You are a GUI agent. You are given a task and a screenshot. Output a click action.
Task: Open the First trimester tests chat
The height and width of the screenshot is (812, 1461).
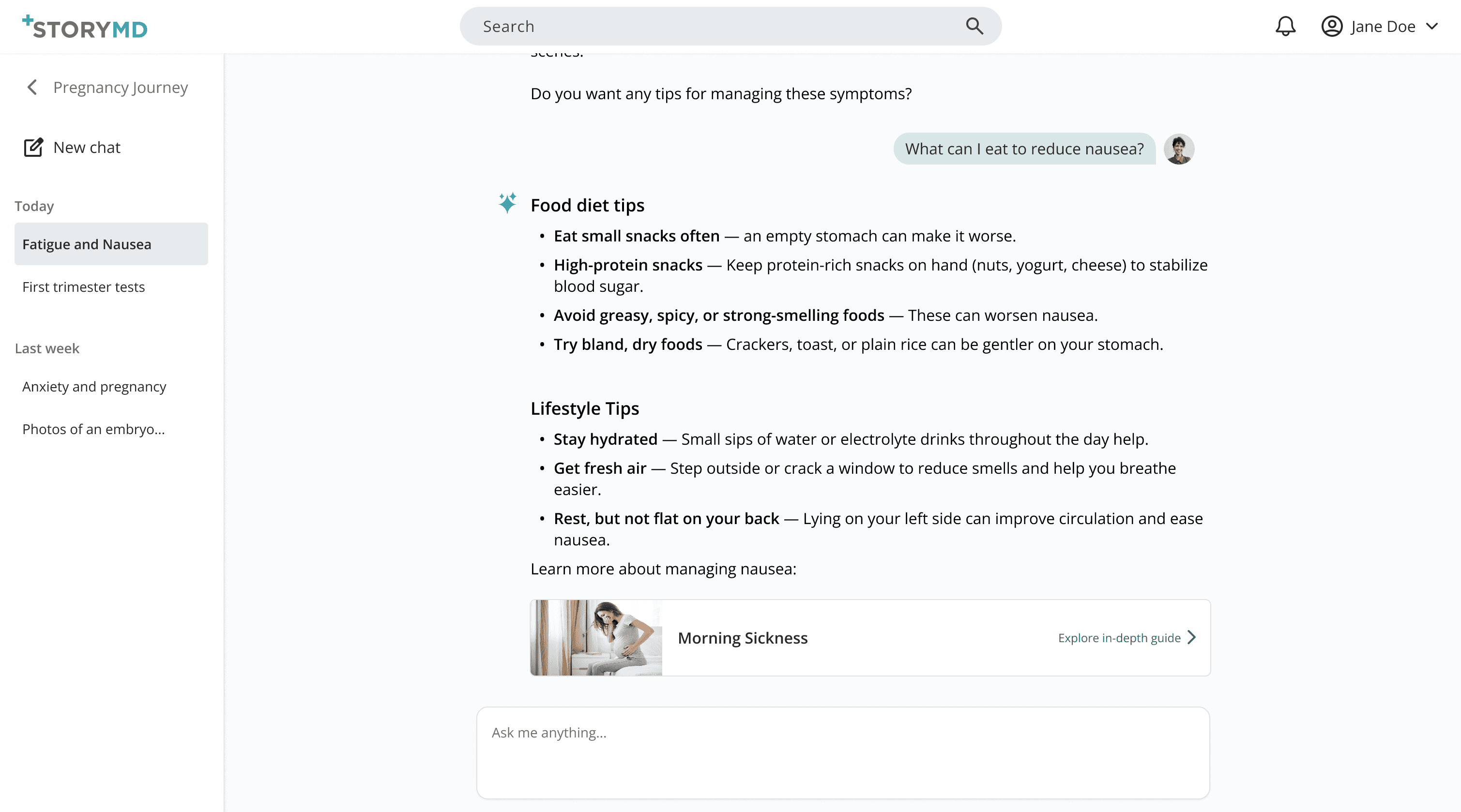coord(83,287)
